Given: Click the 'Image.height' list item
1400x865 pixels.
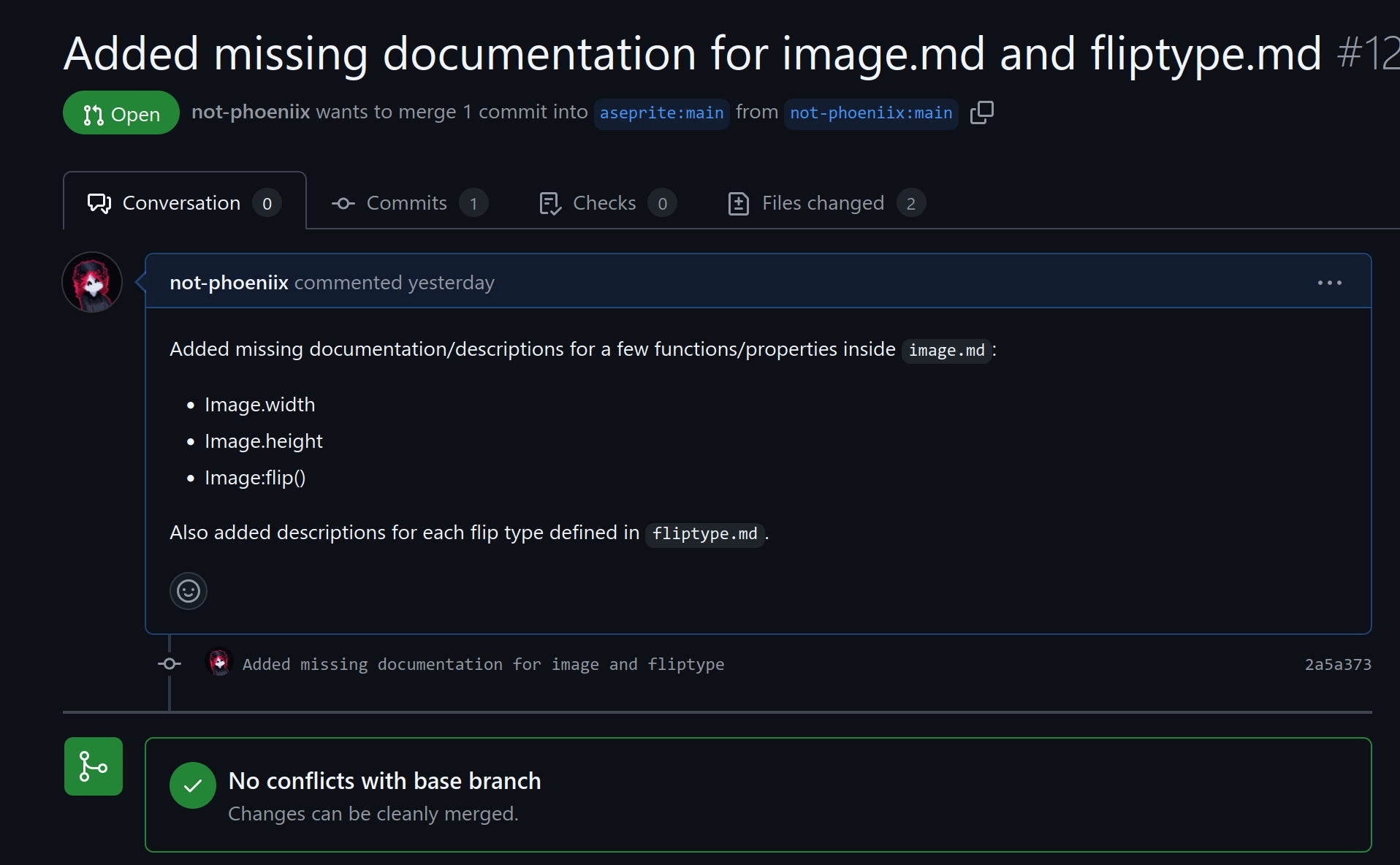Looking at the screenshot, I should click(263, 441).
